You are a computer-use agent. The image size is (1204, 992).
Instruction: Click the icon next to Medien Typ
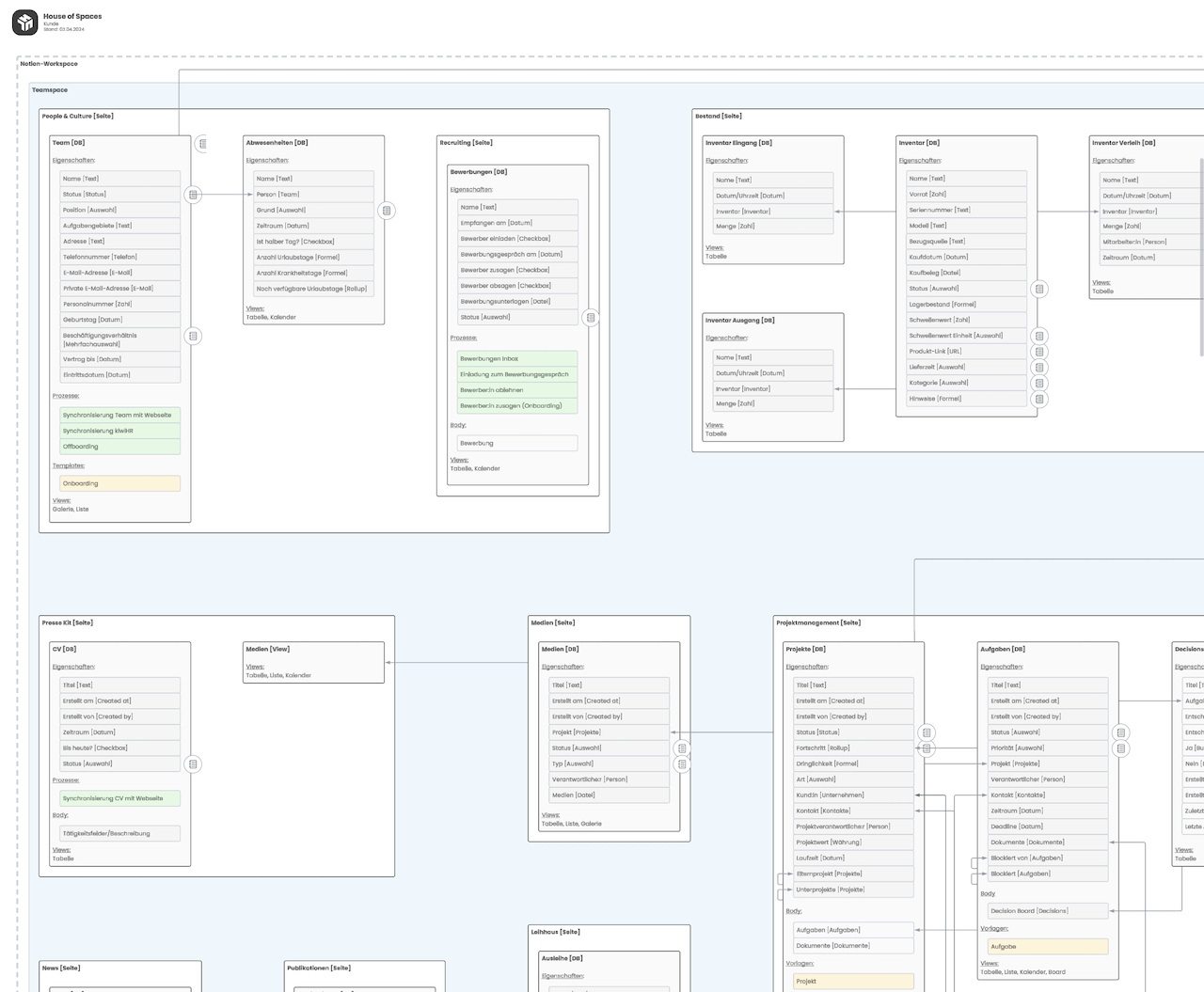pos(682,764)
